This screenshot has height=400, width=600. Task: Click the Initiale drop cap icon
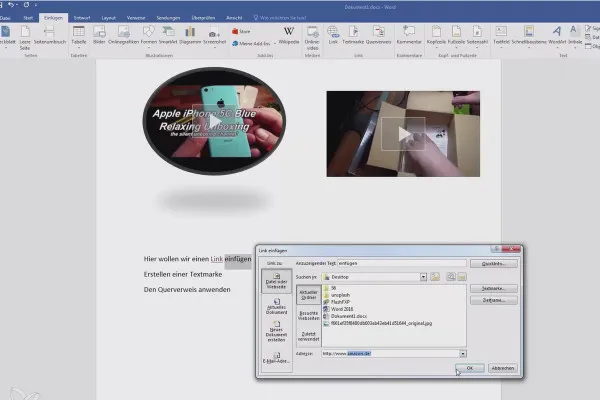575,36
